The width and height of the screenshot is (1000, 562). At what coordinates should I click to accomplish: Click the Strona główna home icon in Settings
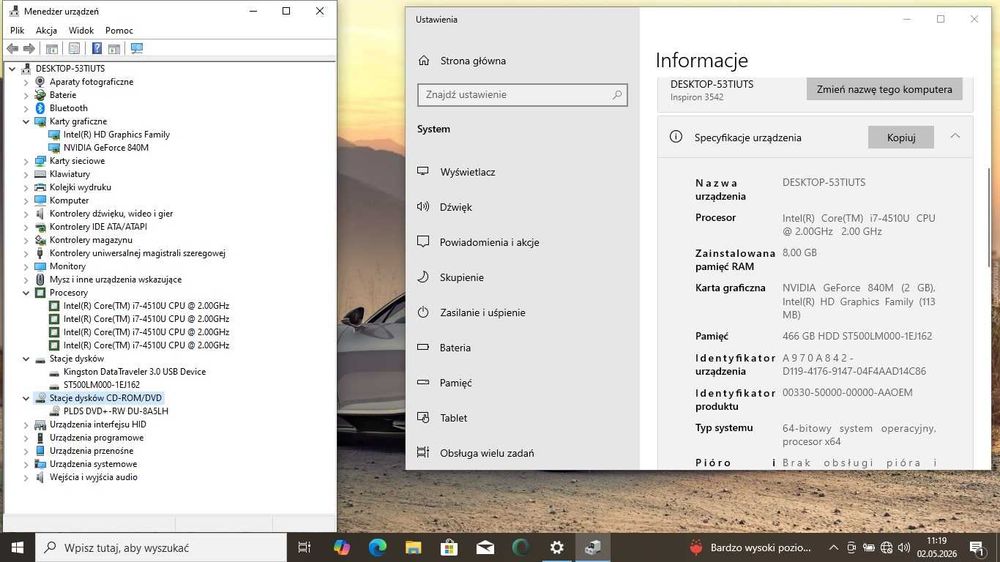pos(423,61)
